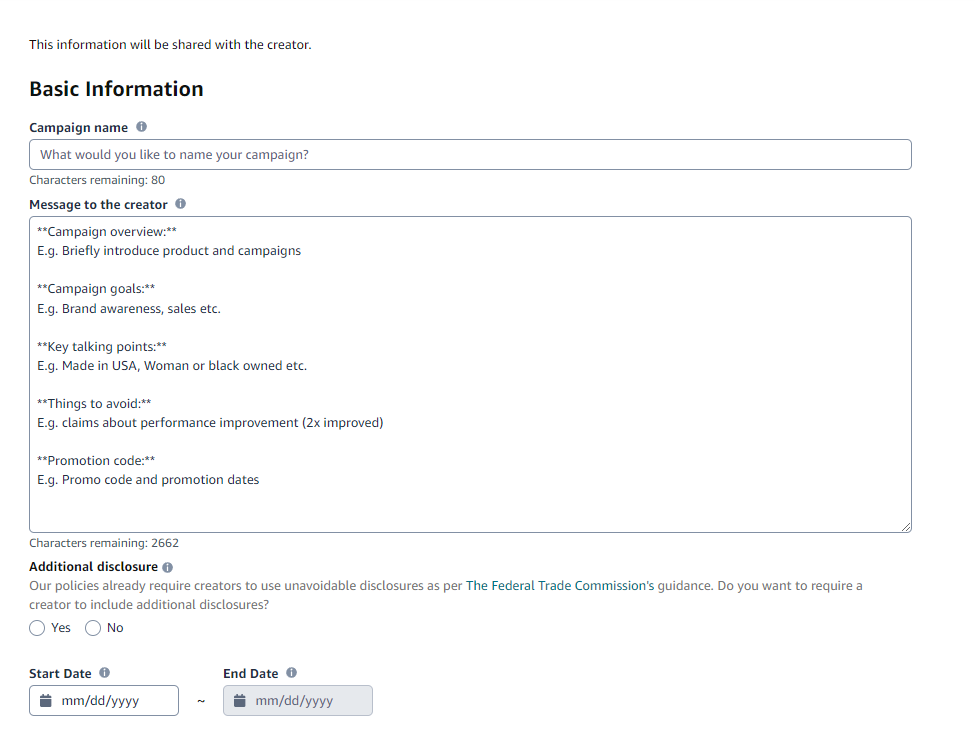Click the info icon beside Message to the creator
The height and width of the screenshot is (735, 975).
(x=181, y=204)
